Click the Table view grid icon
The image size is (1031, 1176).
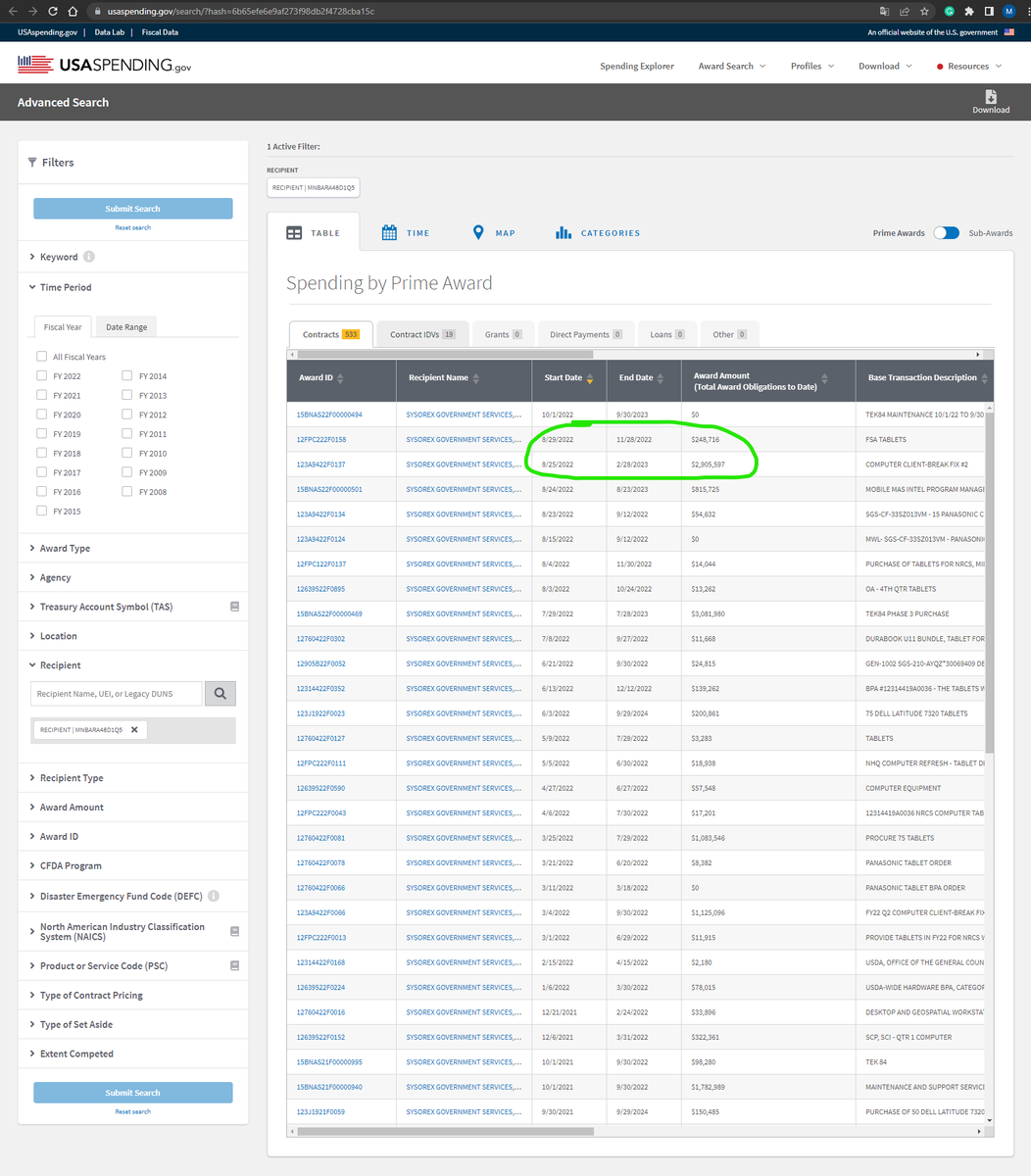294,233
